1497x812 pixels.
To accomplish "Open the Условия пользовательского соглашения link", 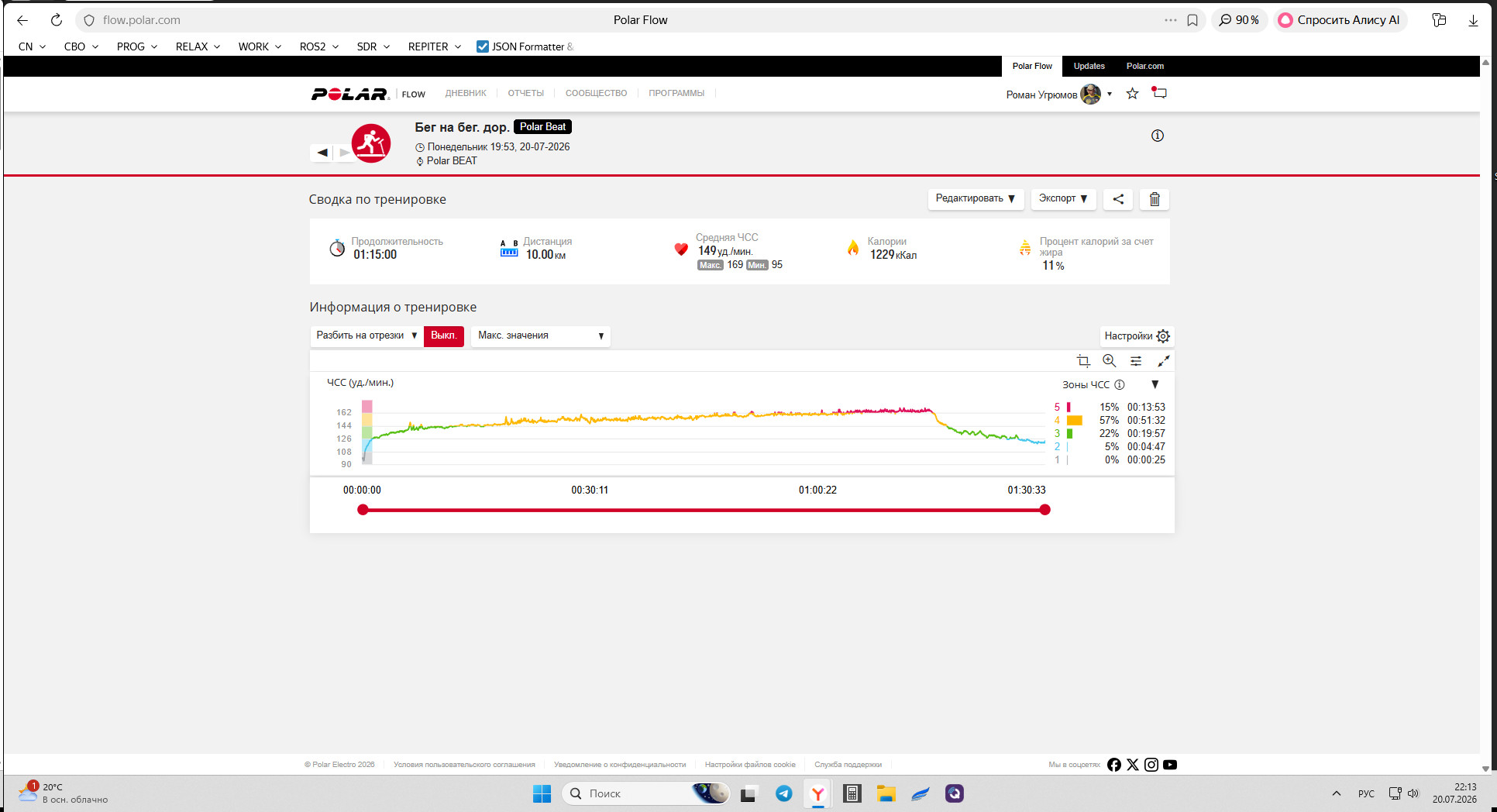I will [464, 765].
